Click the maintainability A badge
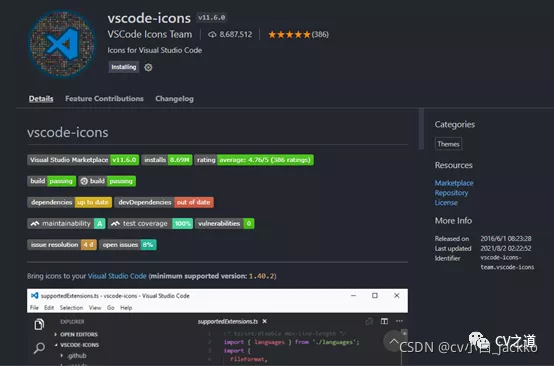The width and height of the screenshot is (554, 366). [x=66, y=223]
